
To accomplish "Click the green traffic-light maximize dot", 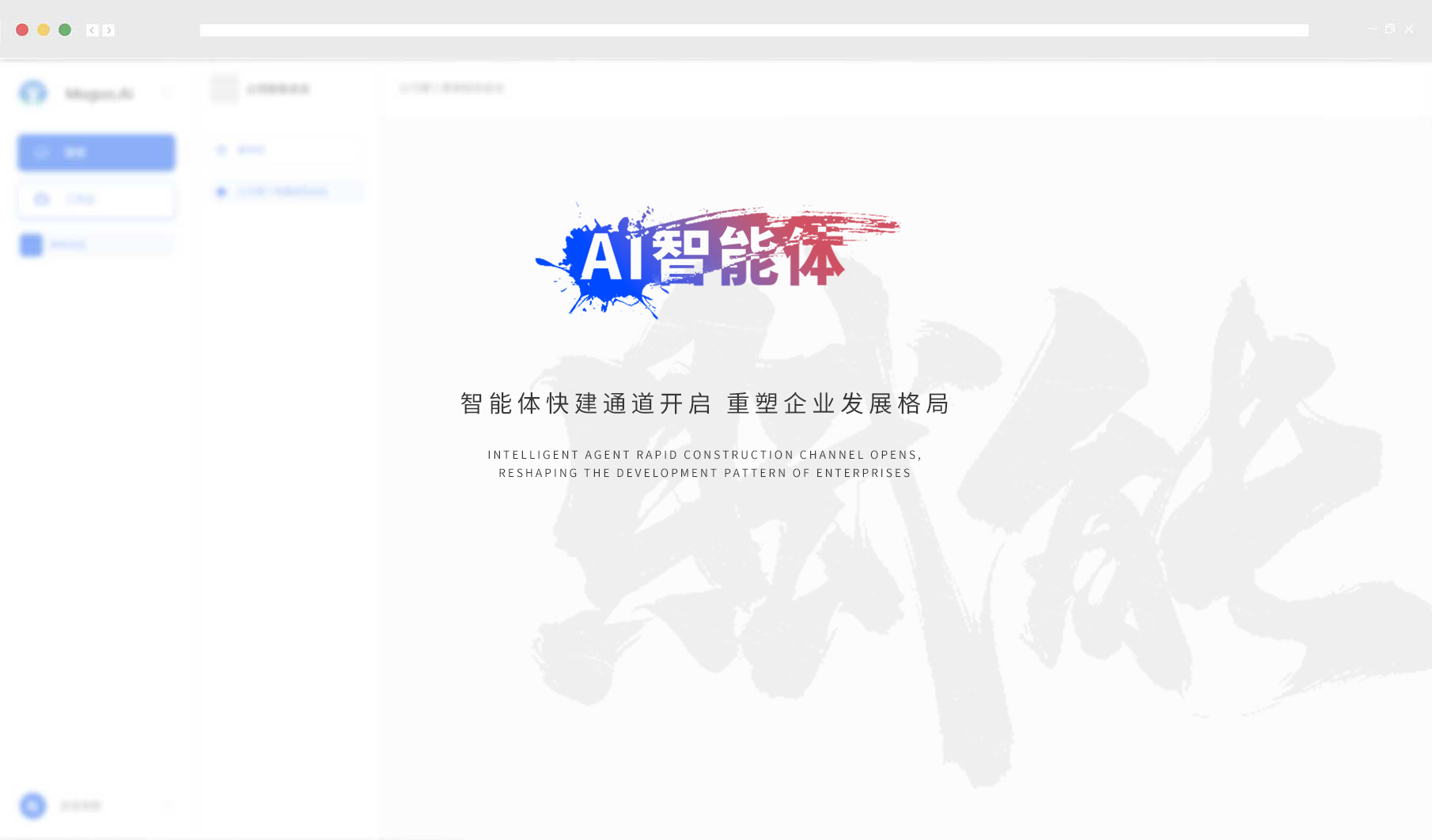I will (65, 30).
